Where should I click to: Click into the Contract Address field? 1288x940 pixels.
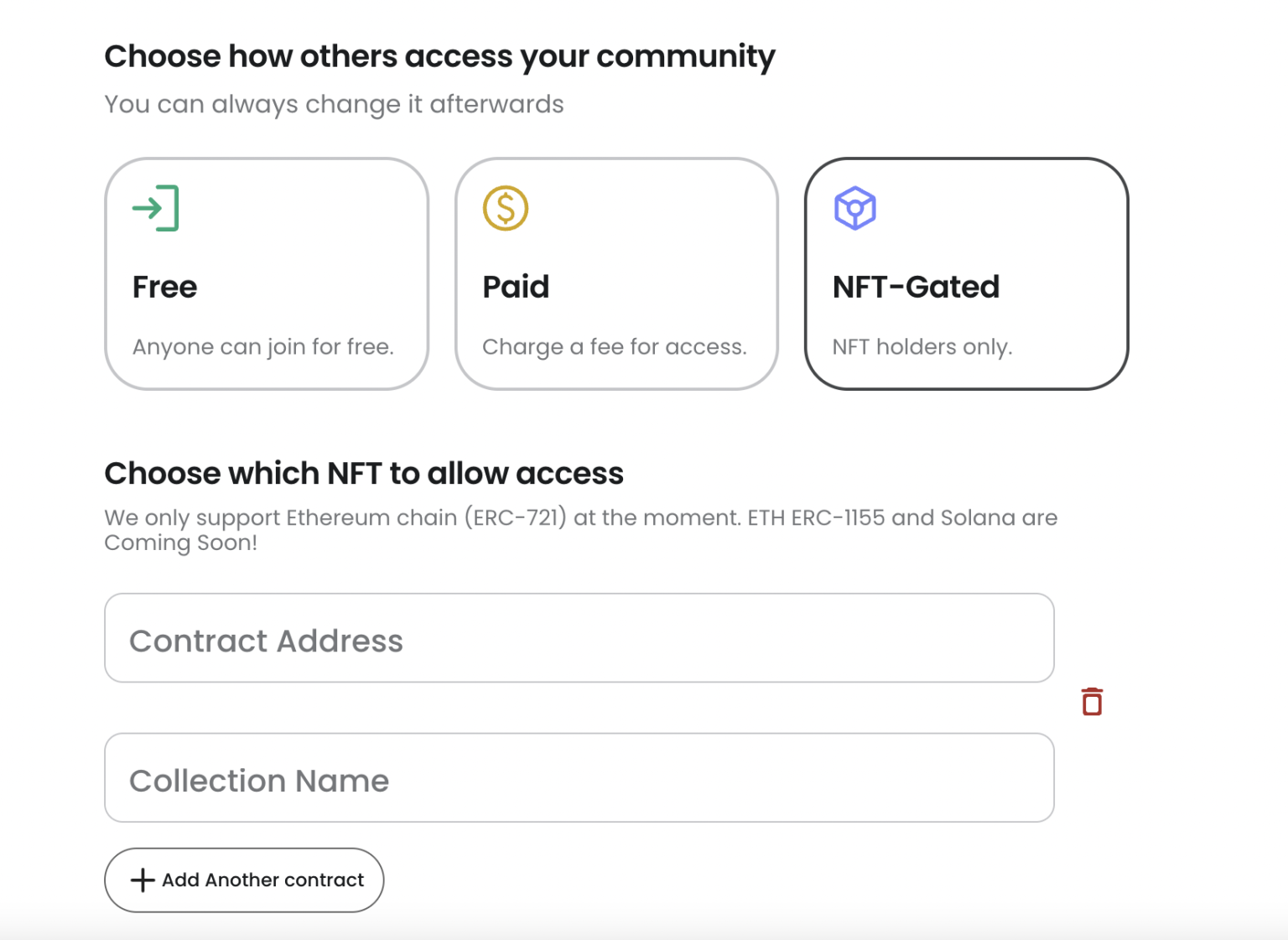[x=579, y=638]
